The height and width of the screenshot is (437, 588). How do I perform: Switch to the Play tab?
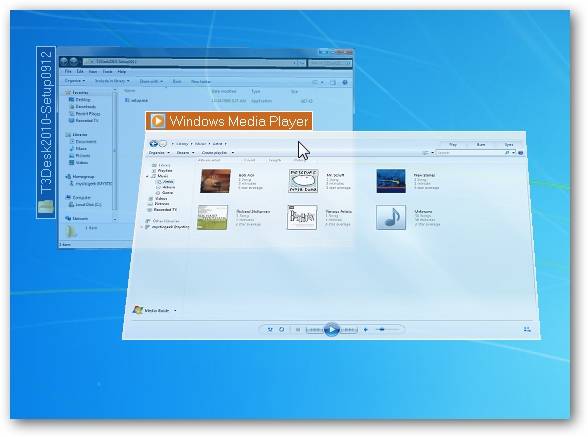click(453, 144)
